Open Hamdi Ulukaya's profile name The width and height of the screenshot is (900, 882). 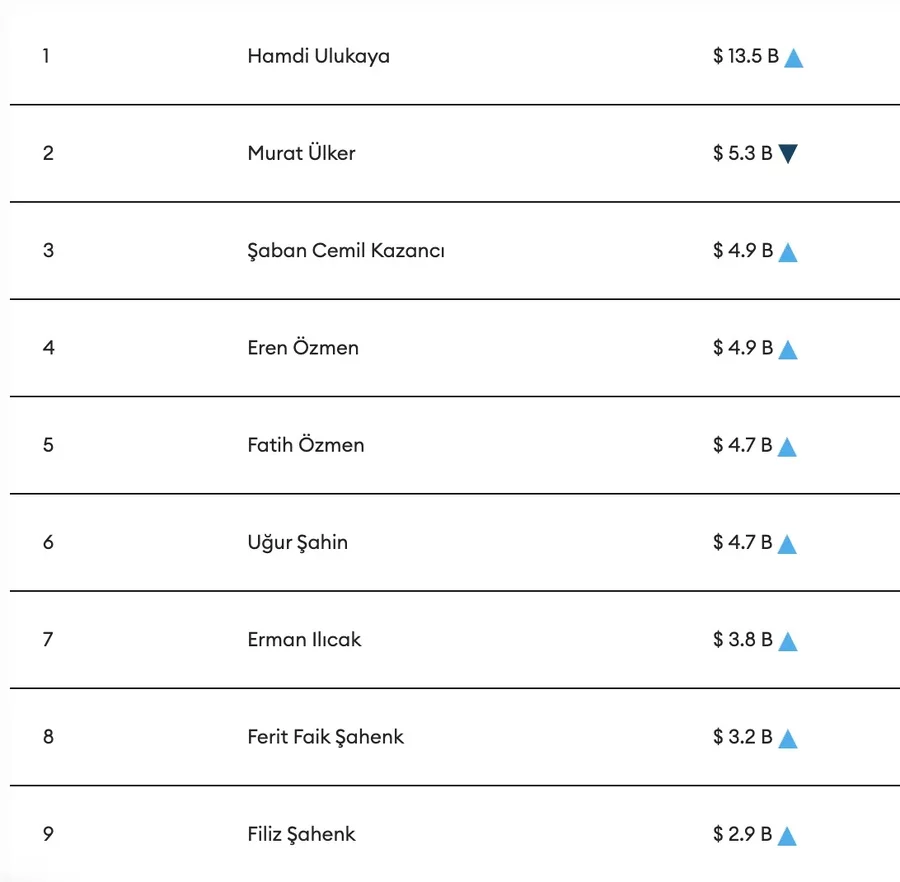coord(318,56)
